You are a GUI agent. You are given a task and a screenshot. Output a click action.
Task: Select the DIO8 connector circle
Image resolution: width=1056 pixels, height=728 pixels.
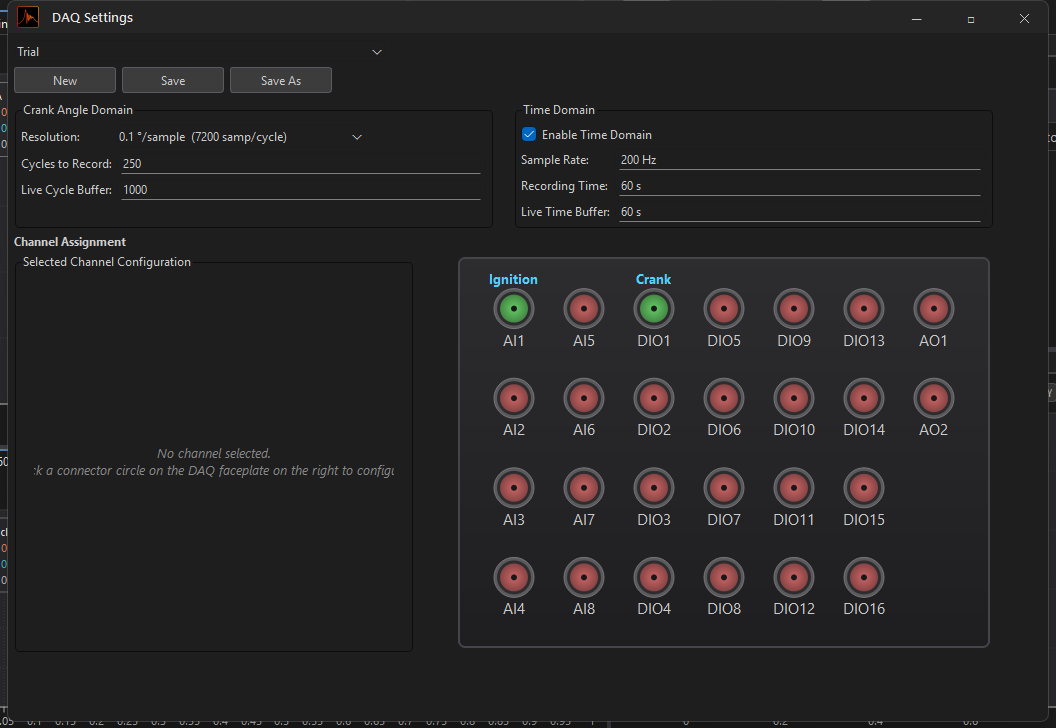724,577
